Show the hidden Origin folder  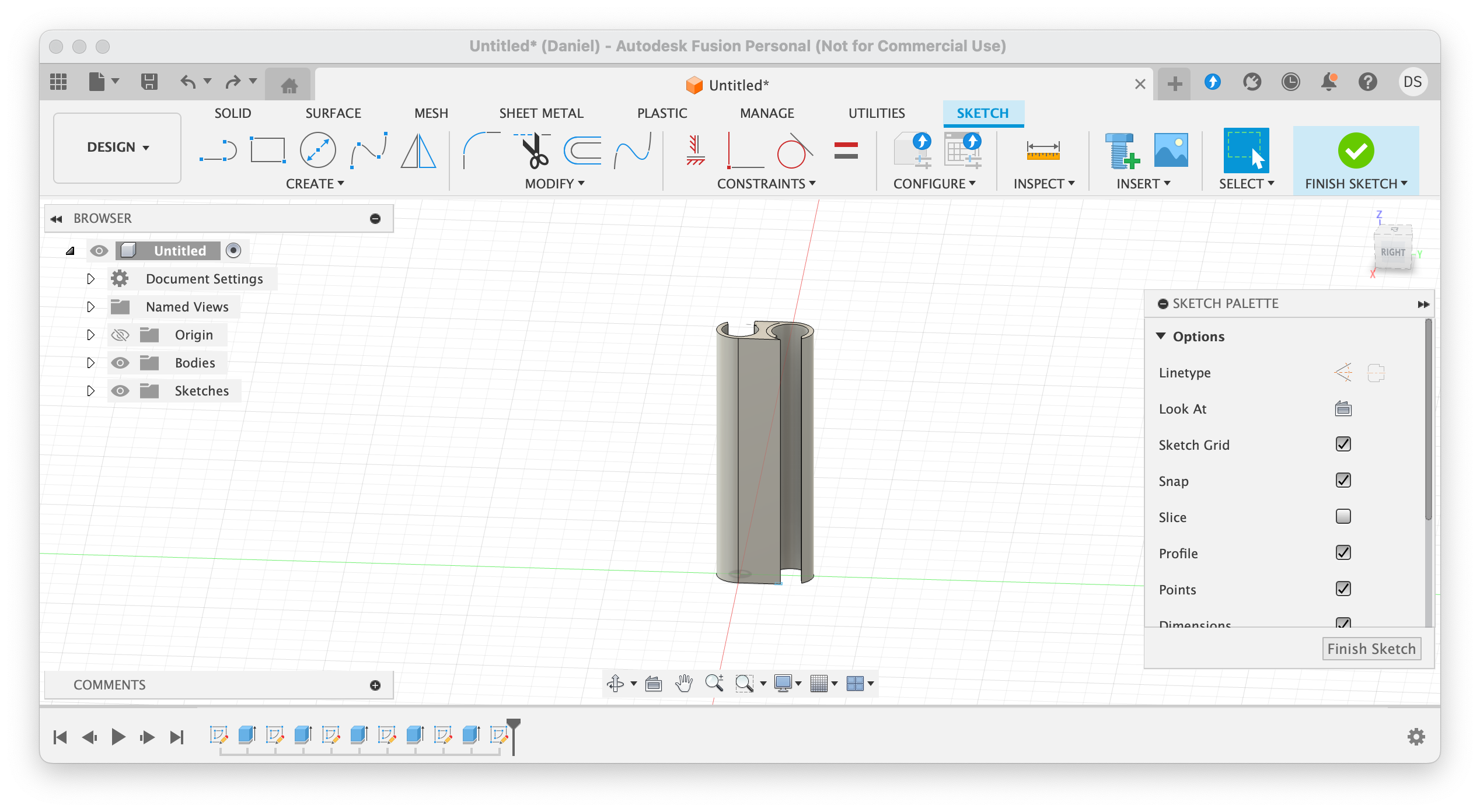pos(120,335)
